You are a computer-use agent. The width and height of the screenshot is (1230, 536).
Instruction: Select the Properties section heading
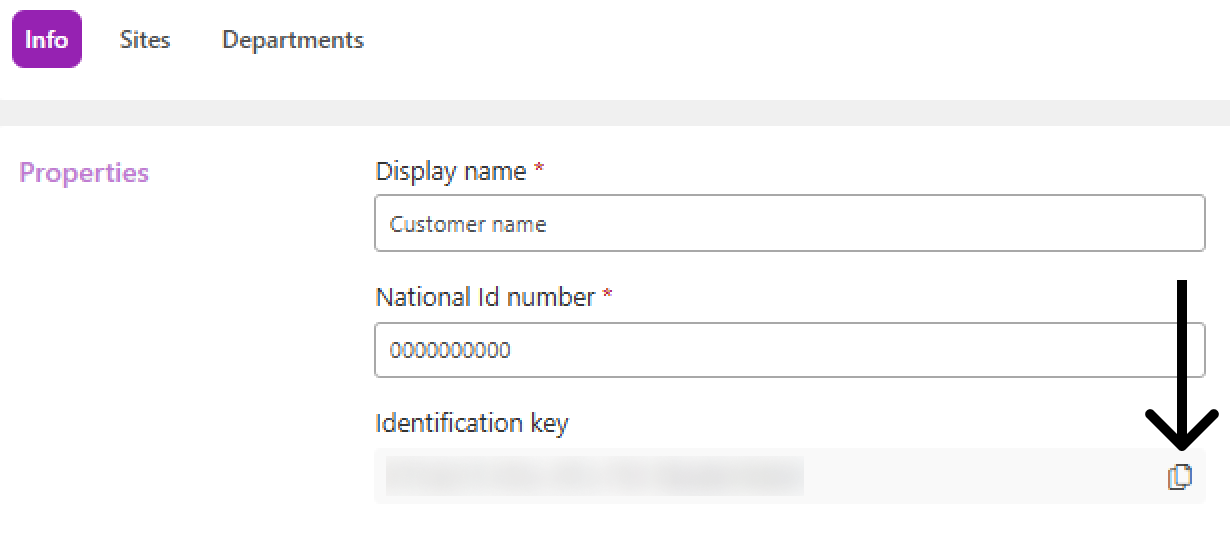click(84, 173)
